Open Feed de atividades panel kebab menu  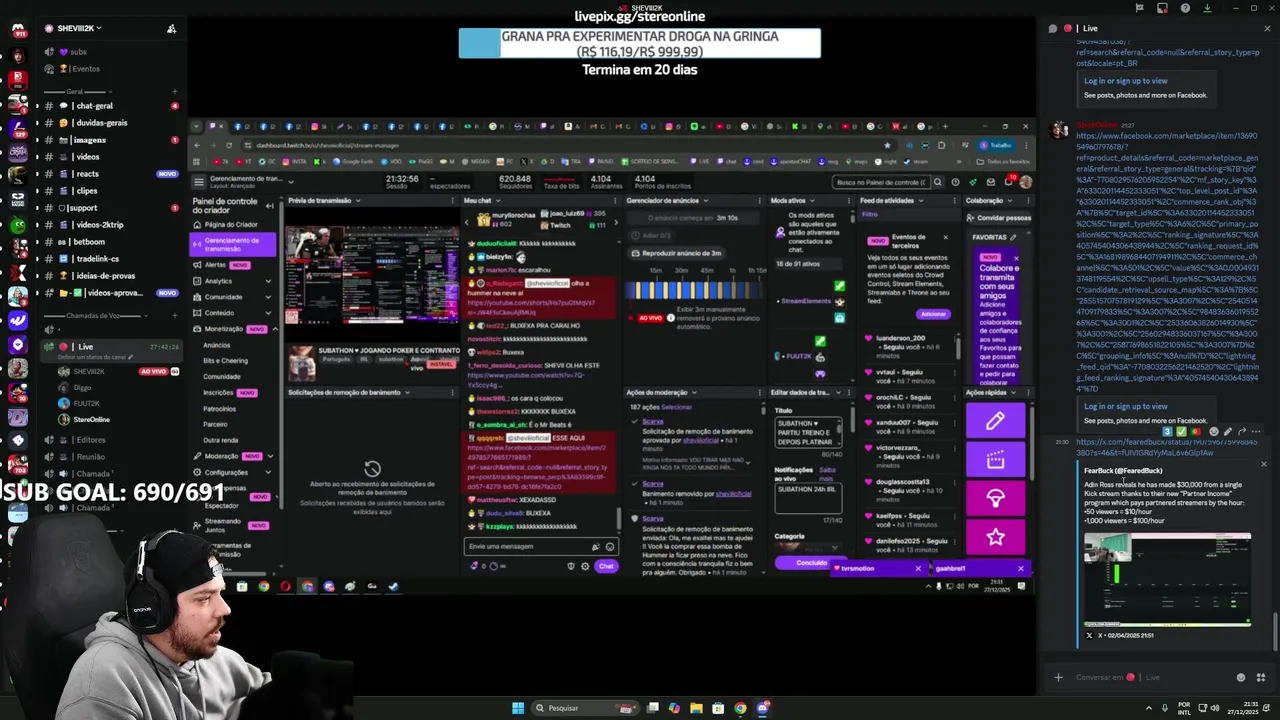[953, 201]
